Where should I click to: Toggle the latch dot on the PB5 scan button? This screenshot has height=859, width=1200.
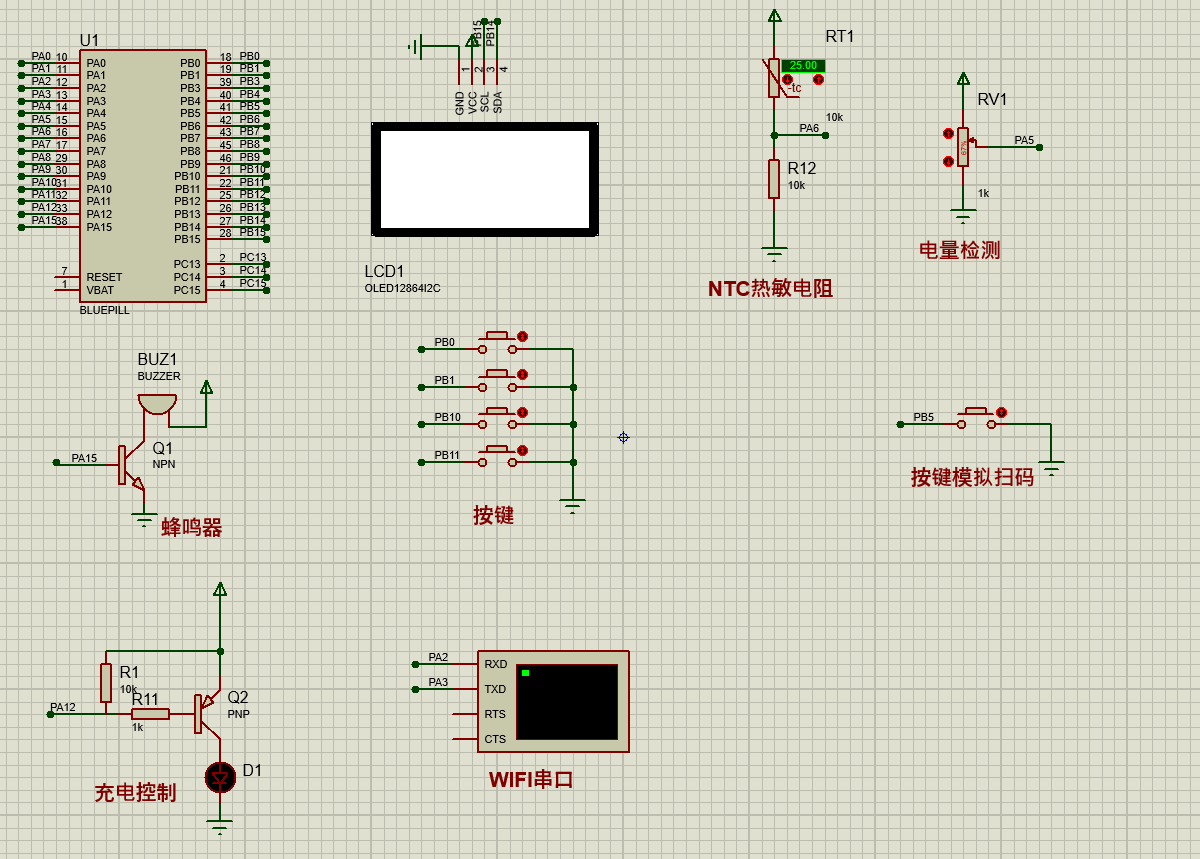(1001, 412)
